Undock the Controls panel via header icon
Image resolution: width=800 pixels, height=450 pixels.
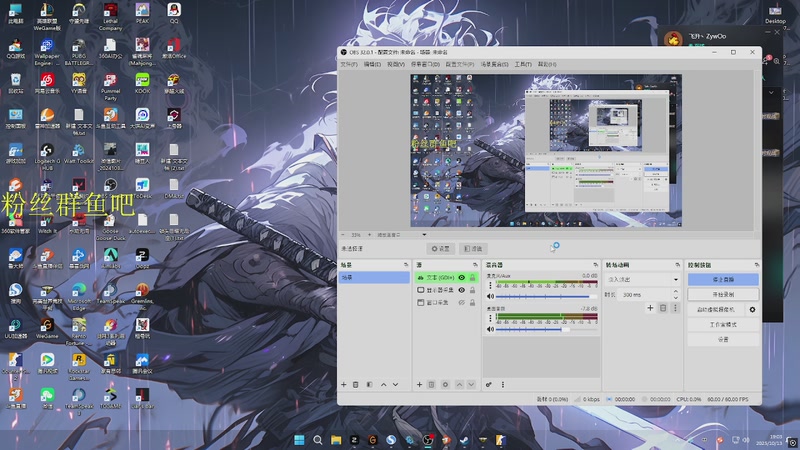(x=757, y=265)
